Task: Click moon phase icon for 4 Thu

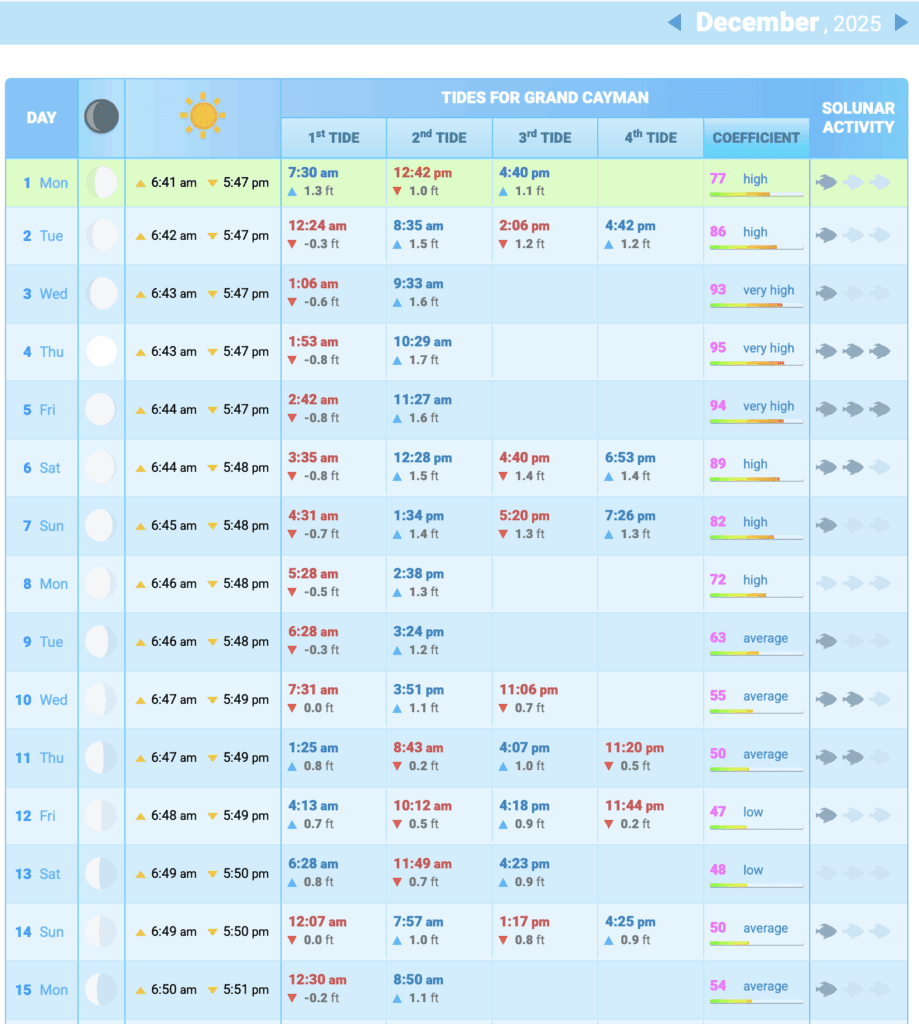Action: pyautogui.click(x=101, y=351)
